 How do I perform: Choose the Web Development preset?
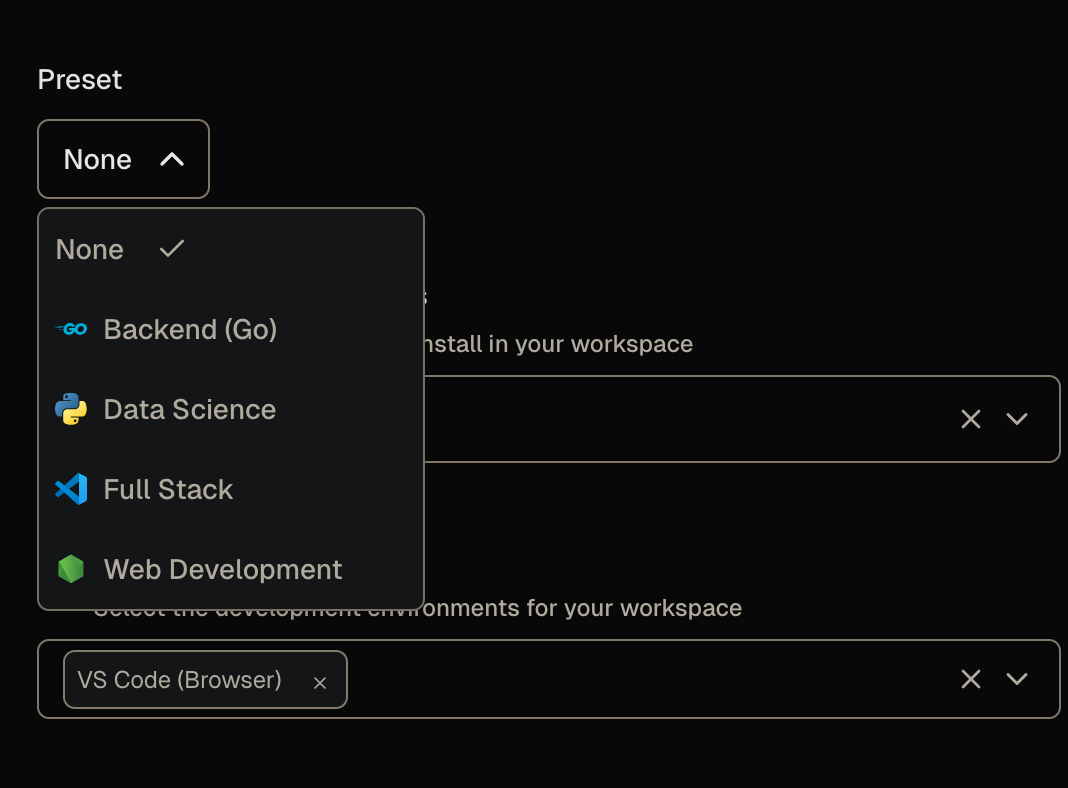231,569
